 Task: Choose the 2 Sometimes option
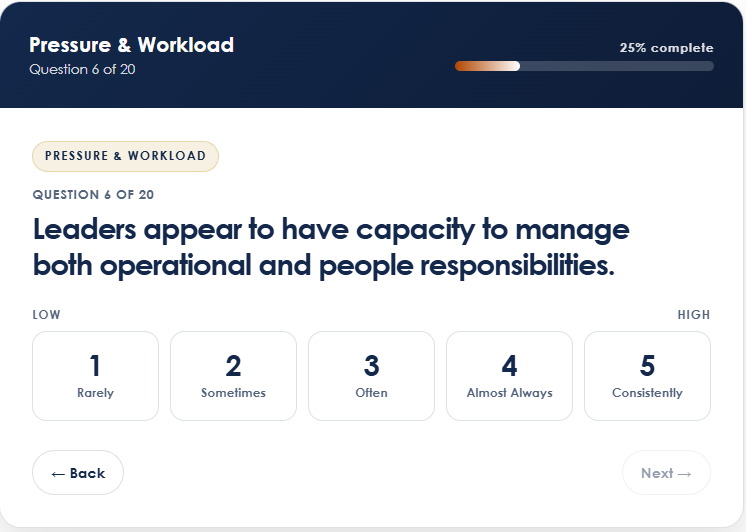[233, 376]
